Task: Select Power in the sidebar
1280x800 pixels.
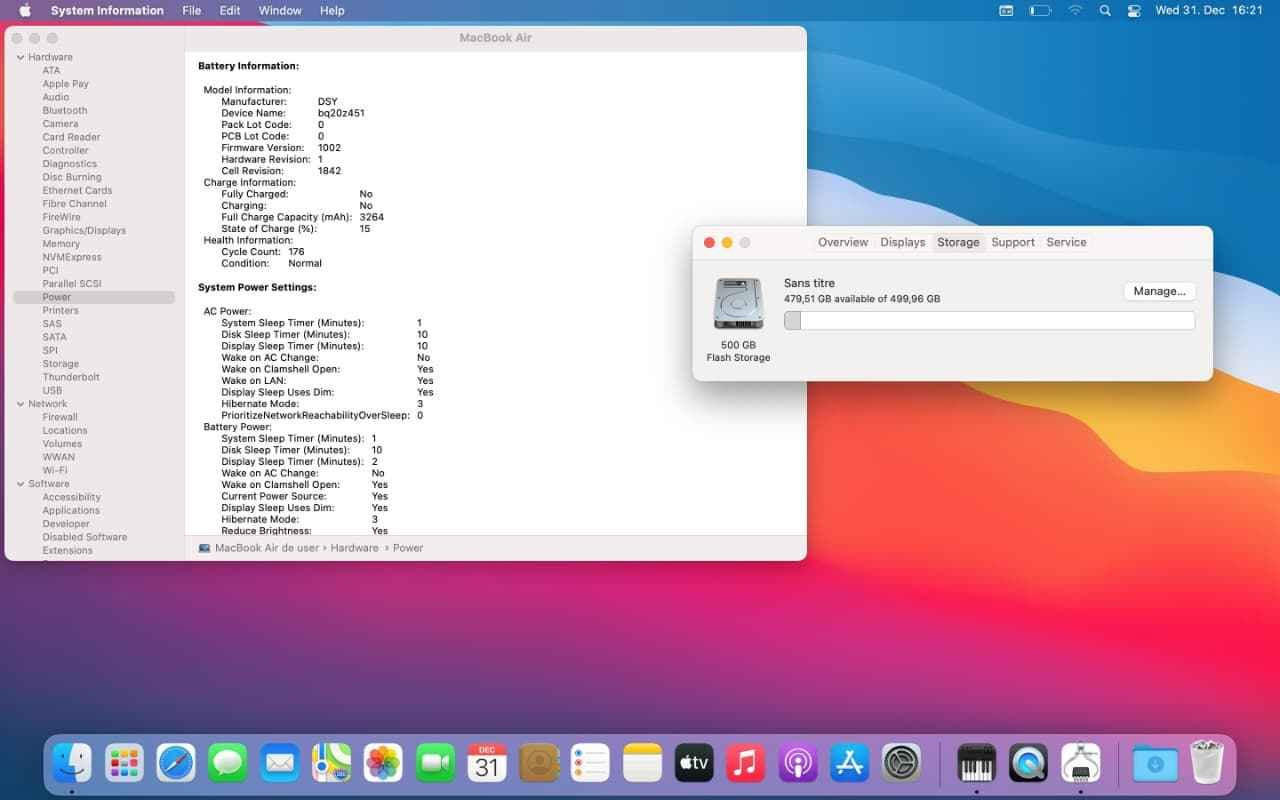Action: pos(94,297)
